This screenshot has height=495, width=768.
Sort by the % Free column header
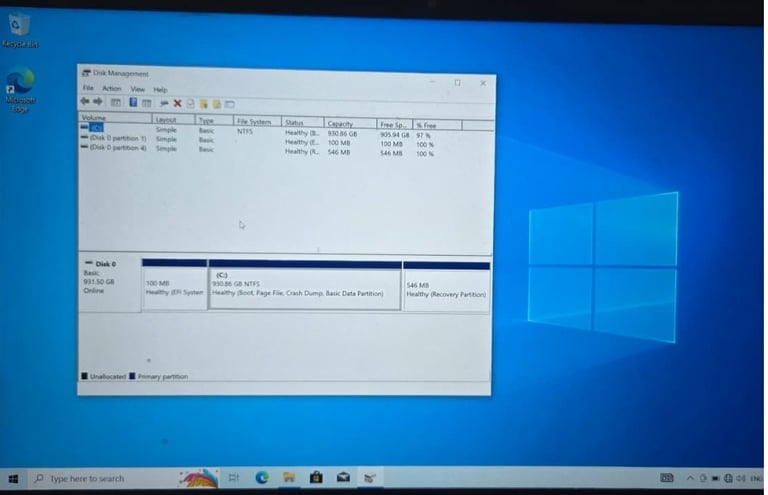click(437, 125)
